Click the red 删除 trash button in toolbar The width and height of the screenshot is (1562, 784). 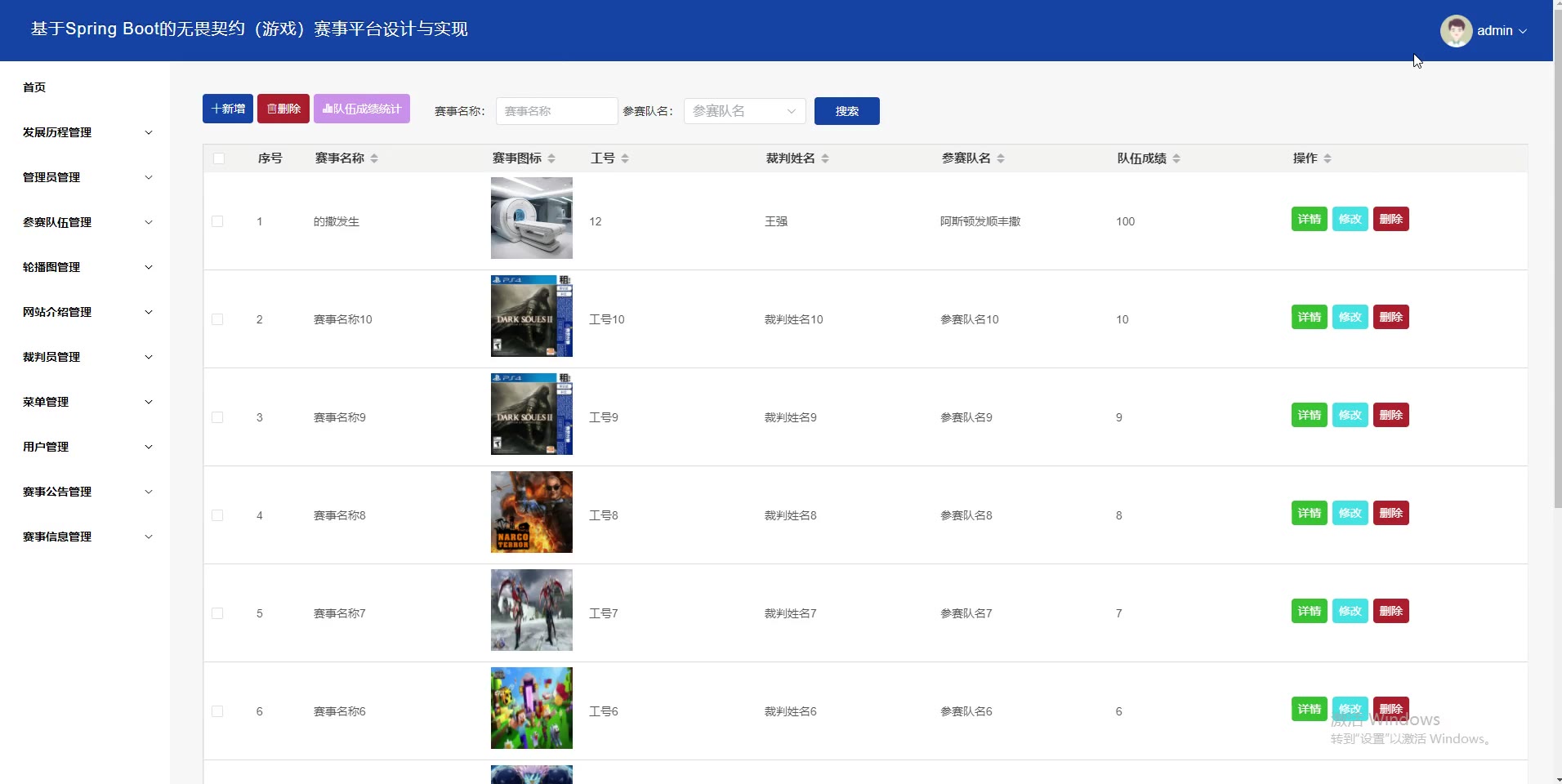coord(283,109)
